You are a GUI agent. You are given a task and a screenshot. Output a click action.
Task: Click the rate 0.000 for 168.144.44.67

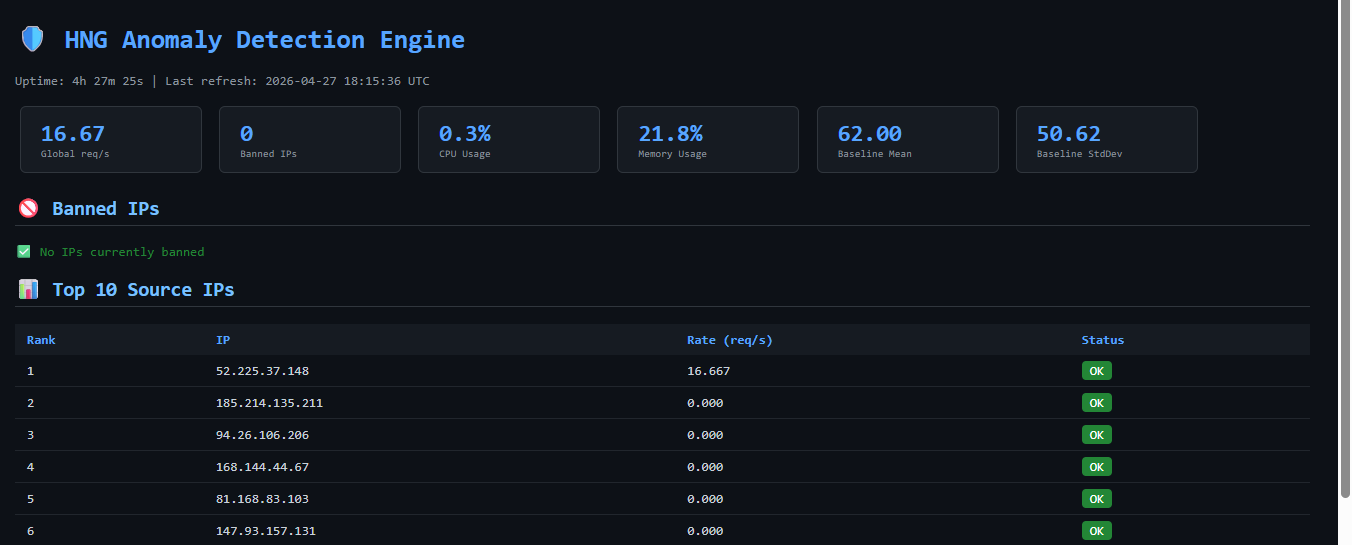click(705, 467)
